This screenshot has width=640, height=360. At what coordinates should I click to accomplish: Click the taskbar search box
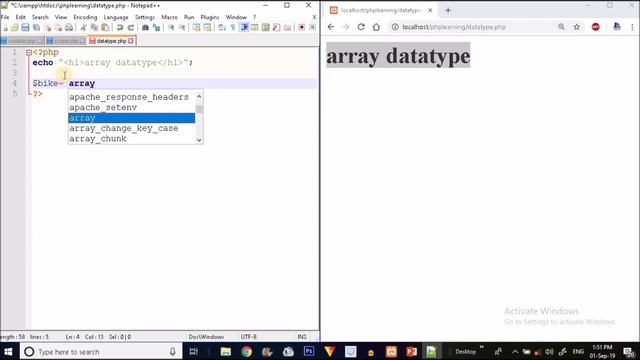click(101, 351)
